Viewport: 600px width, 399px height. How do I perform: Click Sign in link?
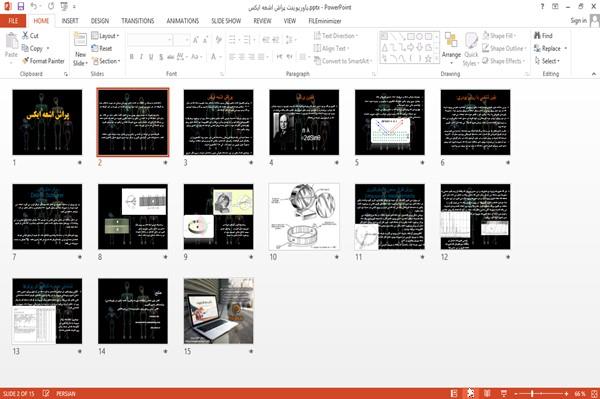click(578, 20)
